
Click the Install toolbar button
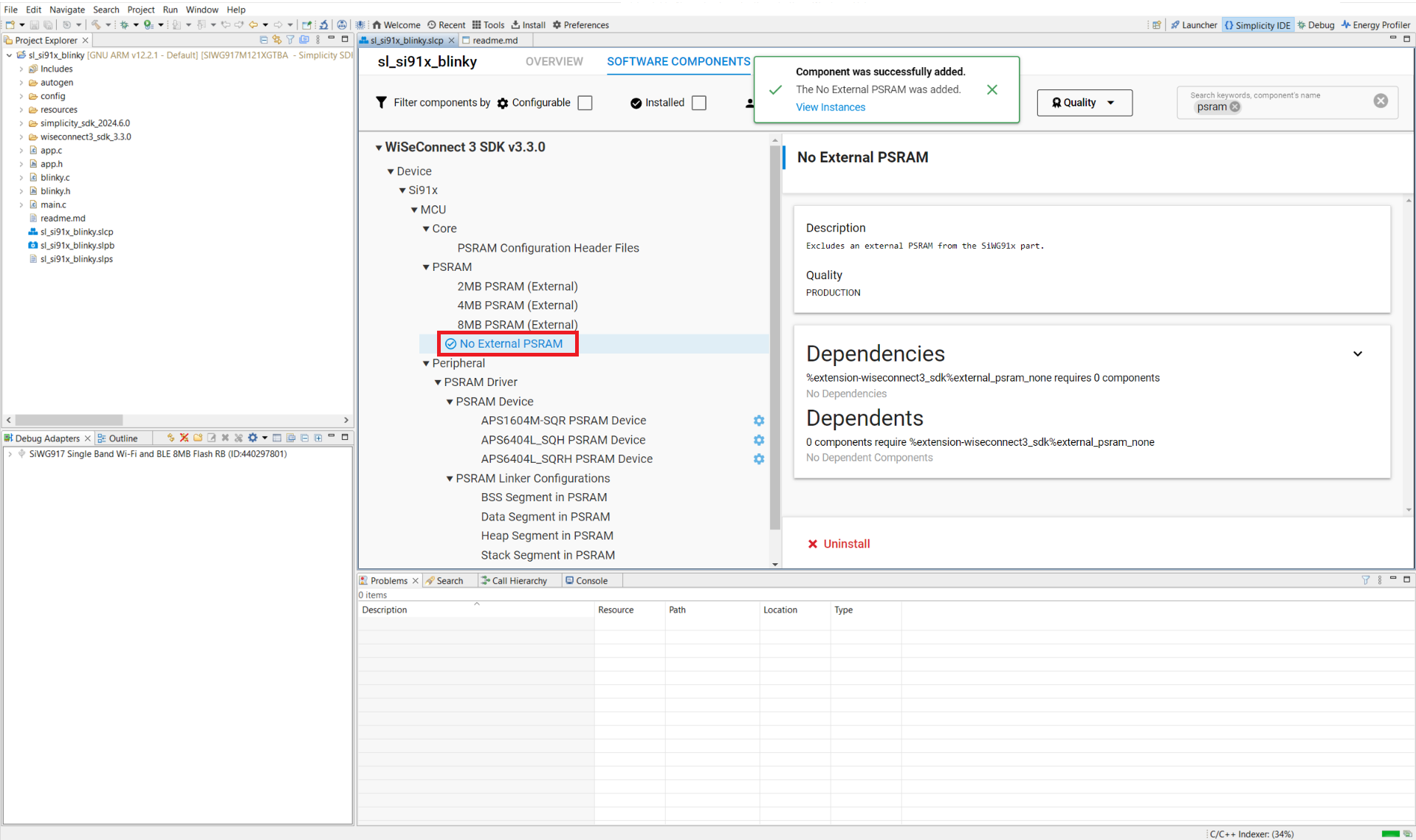(x=528, y=25)
